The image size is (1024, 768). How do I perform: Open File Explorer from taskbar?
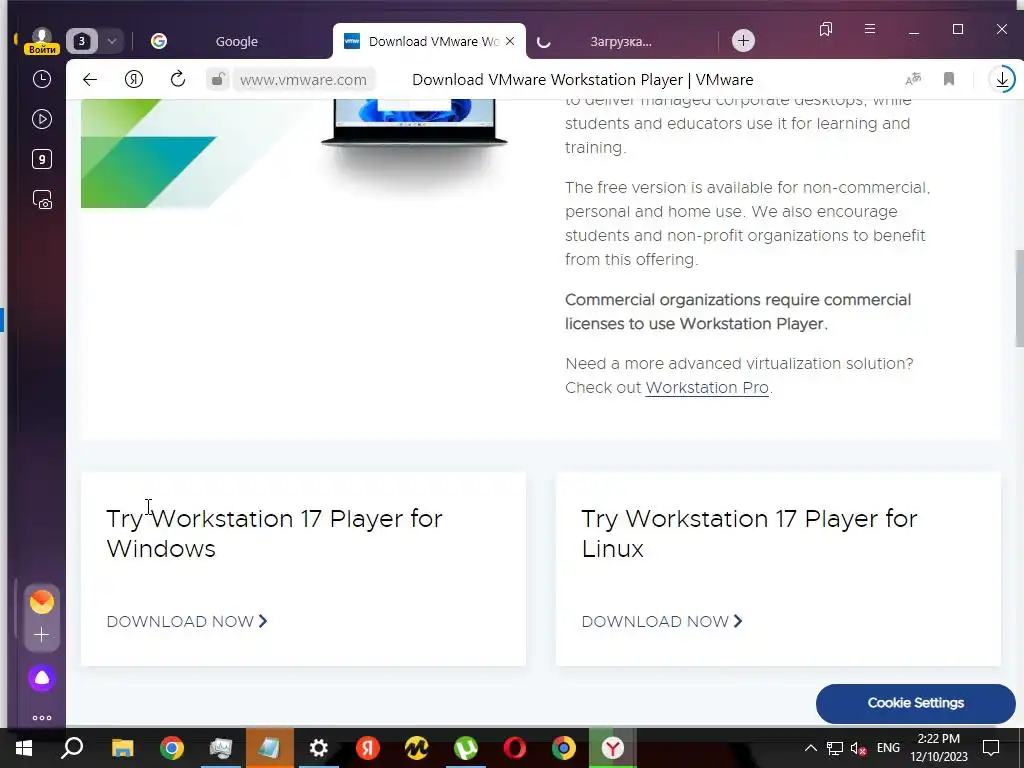[x=122, y=748]
